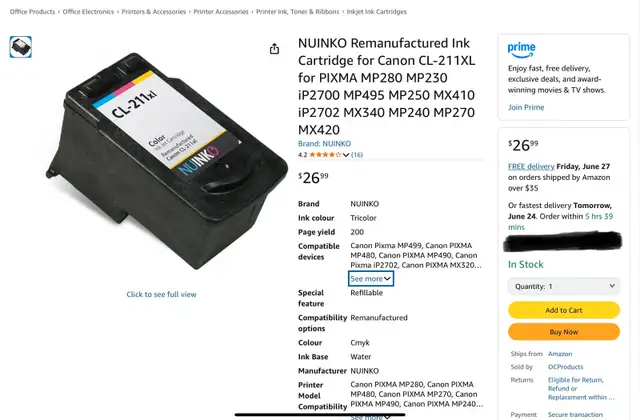The height and width of the screenshot is (420, 640).
Task: Click the Add to Cart button
Action: point(564,310)
